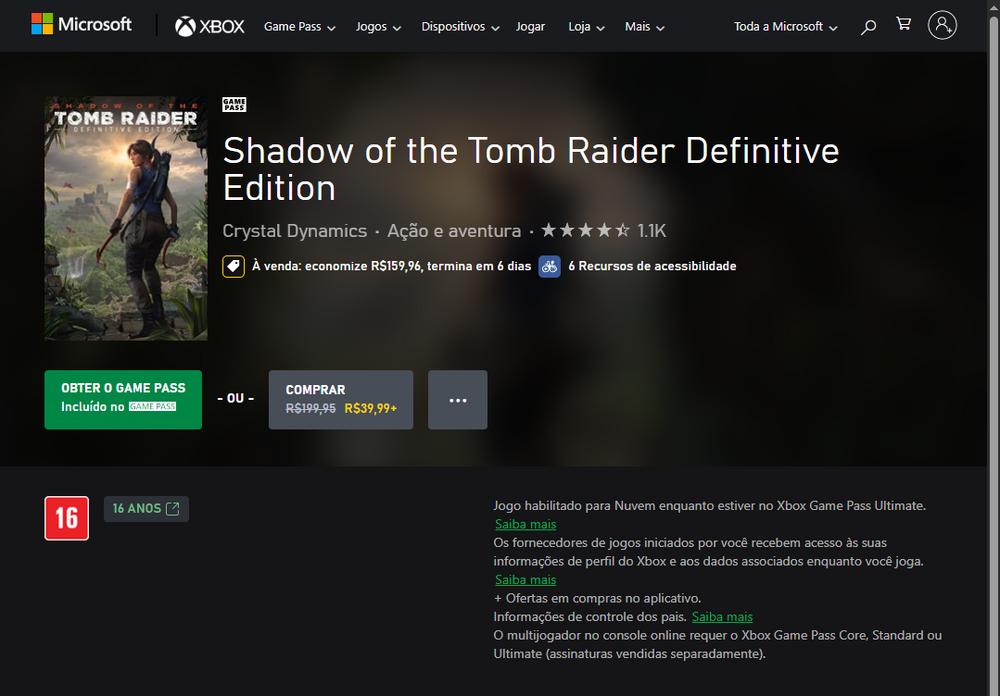Expand the Jogos dropdown menu

(x=378, y=27)
